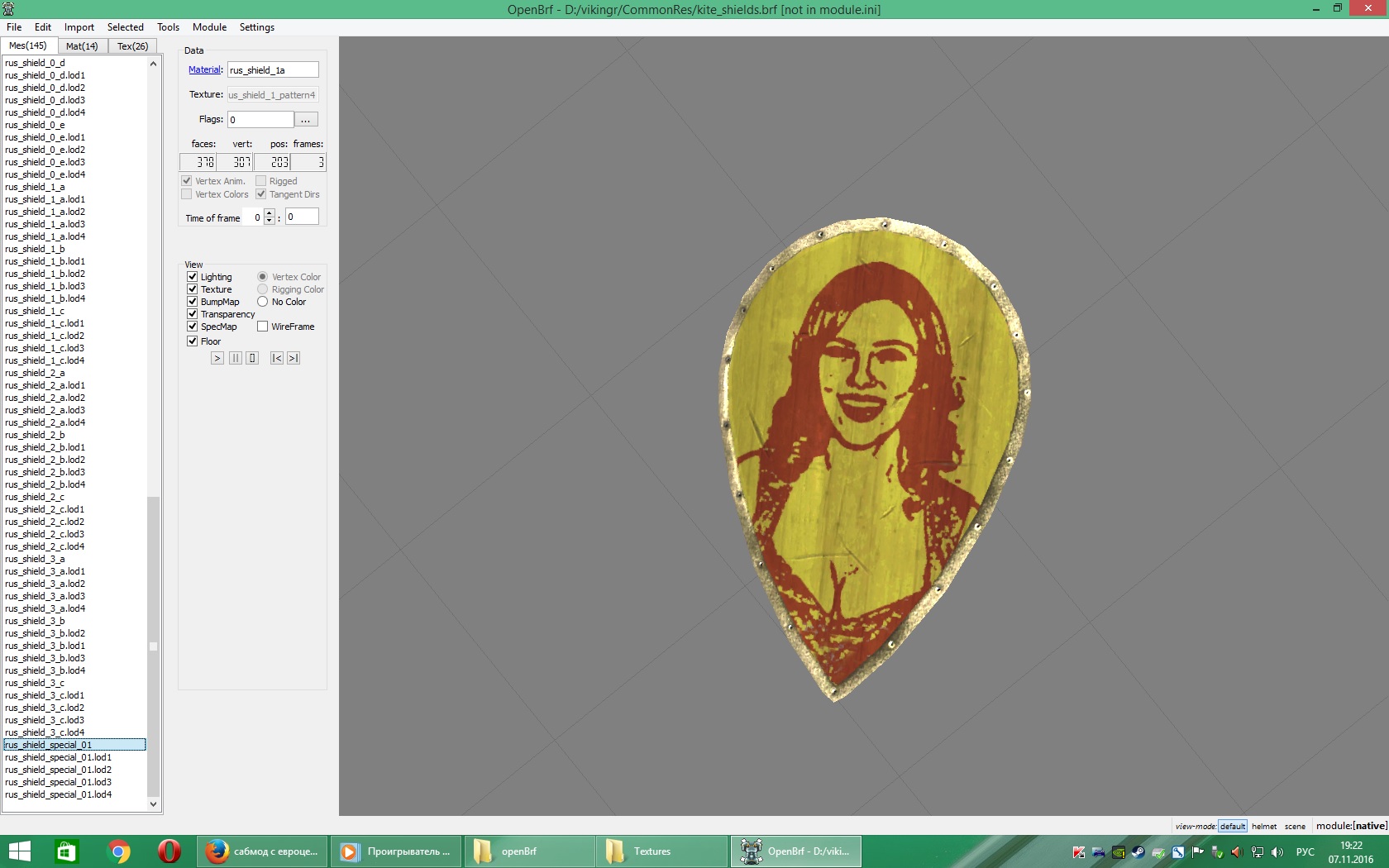The image size is (1389, 868).
Task: Launch Google Chrome from the taskbar
Action: [118, 851]
